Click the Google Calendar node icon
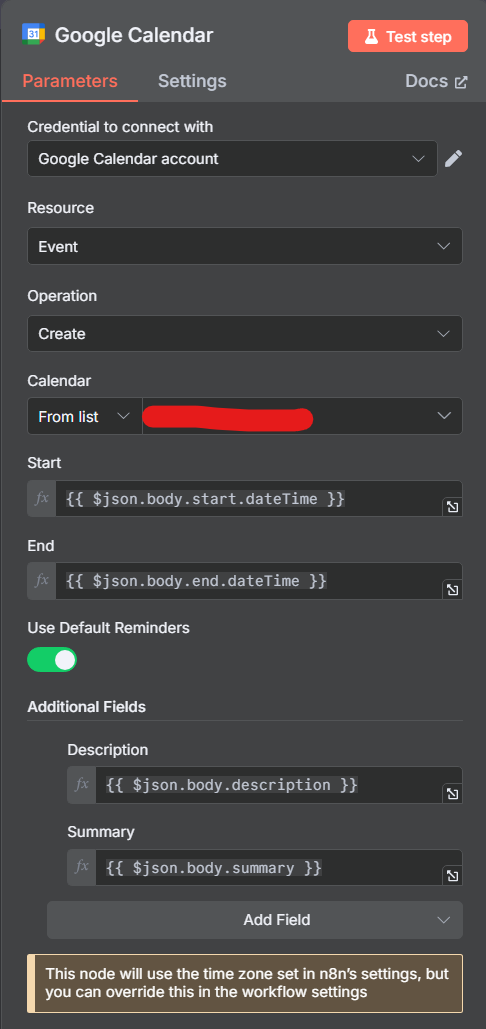The height and width of the screenshot is (1029, 486). 33,35
